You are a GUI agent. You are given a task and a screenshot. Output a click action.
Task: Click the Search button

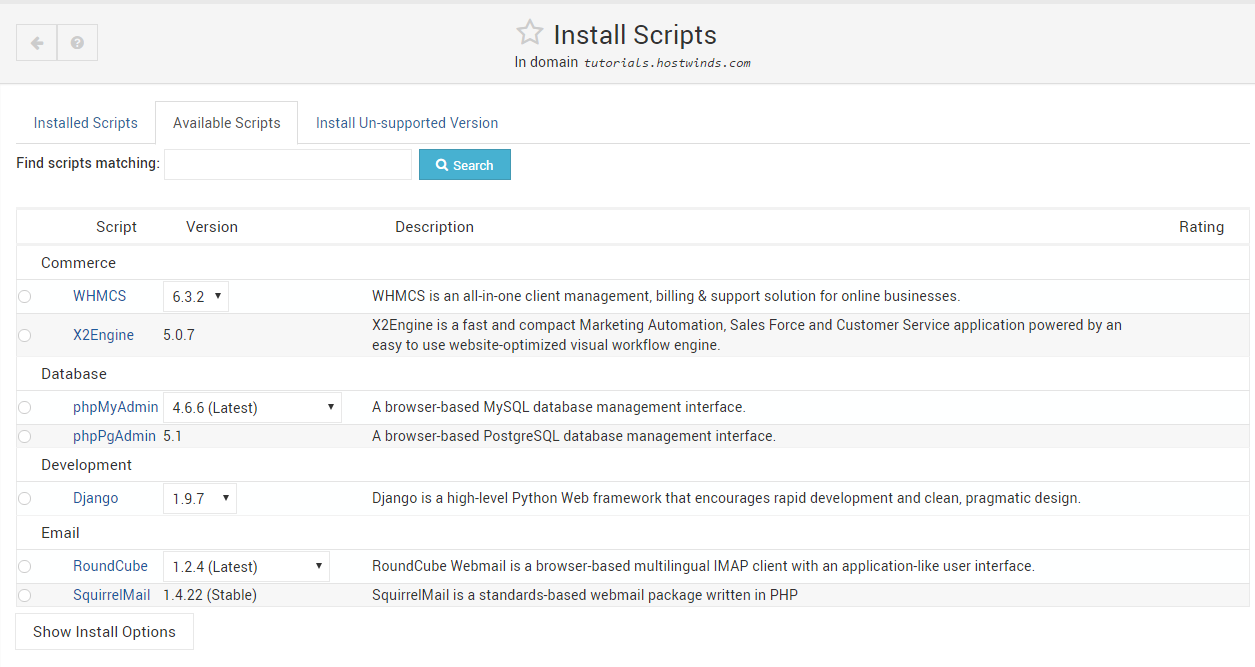click(465, 165)
